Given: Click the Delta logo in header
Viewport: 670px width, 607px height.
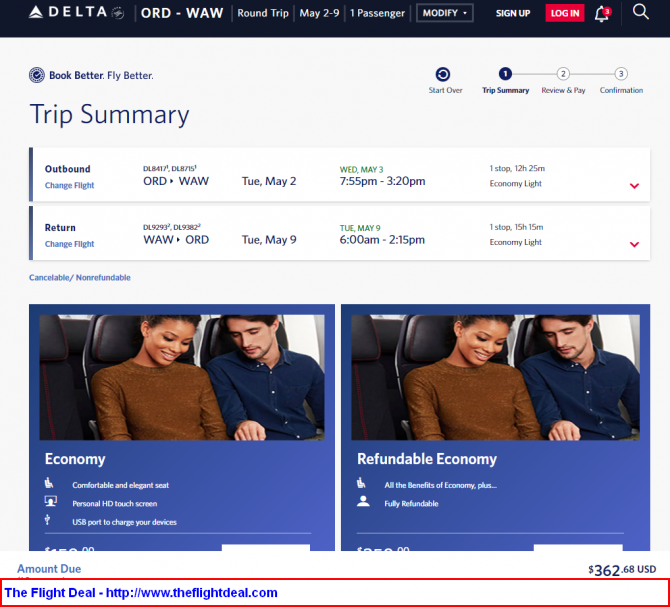Looking at the screenshot, I should pyautogui.click(x=76, y=12).
